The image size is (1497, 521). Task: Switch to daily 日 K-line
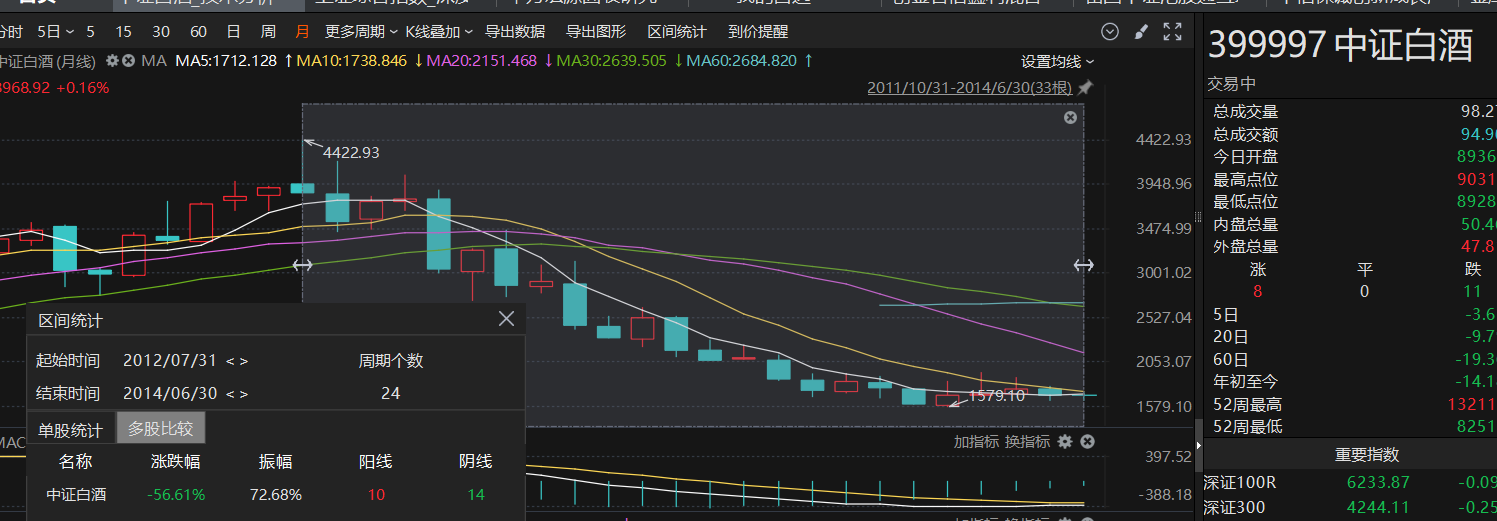[233, 31]
